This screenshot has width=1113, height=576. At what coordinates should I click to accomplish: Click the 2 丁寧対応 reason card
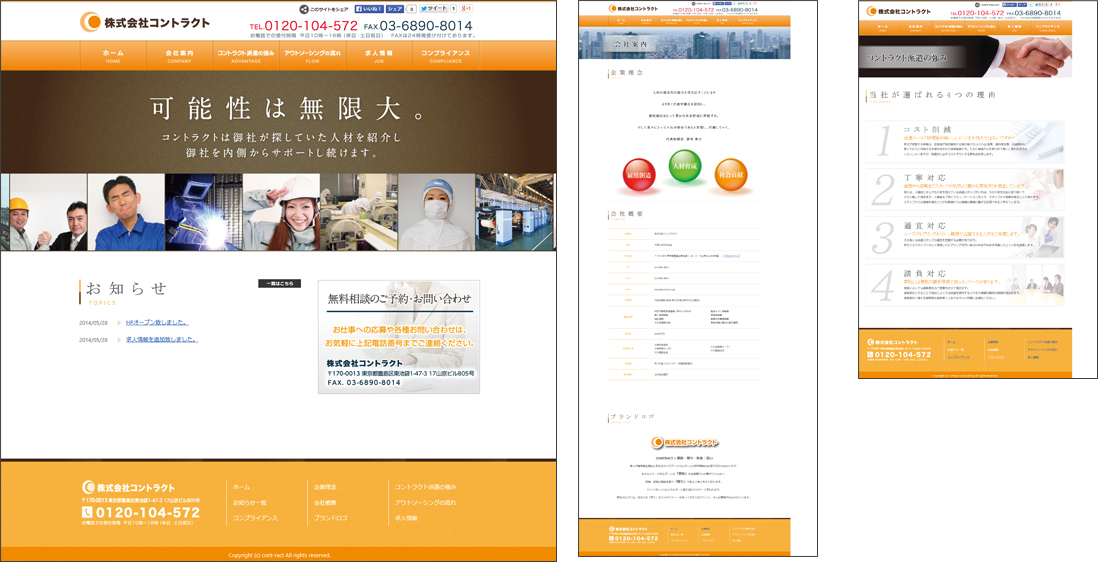(x=965, y=190)
